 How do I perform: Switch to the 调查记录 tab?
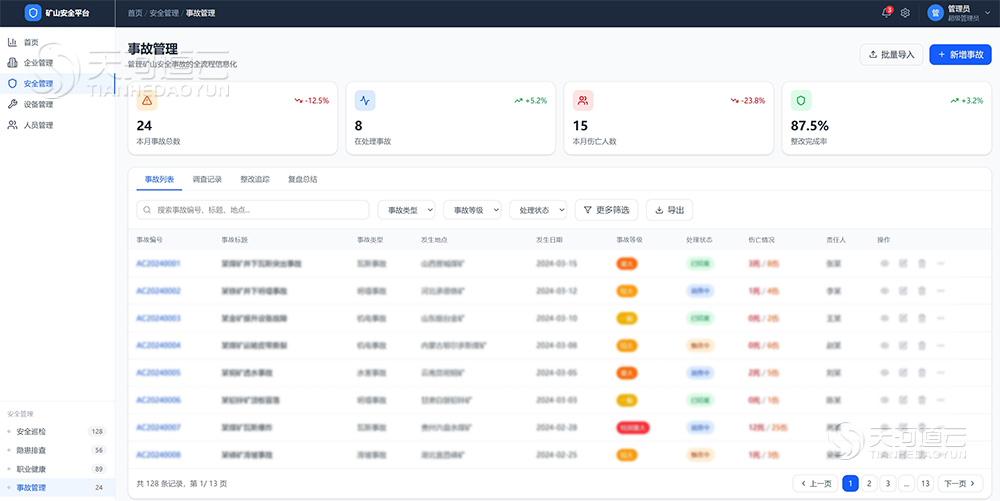(x=207, y=180)
